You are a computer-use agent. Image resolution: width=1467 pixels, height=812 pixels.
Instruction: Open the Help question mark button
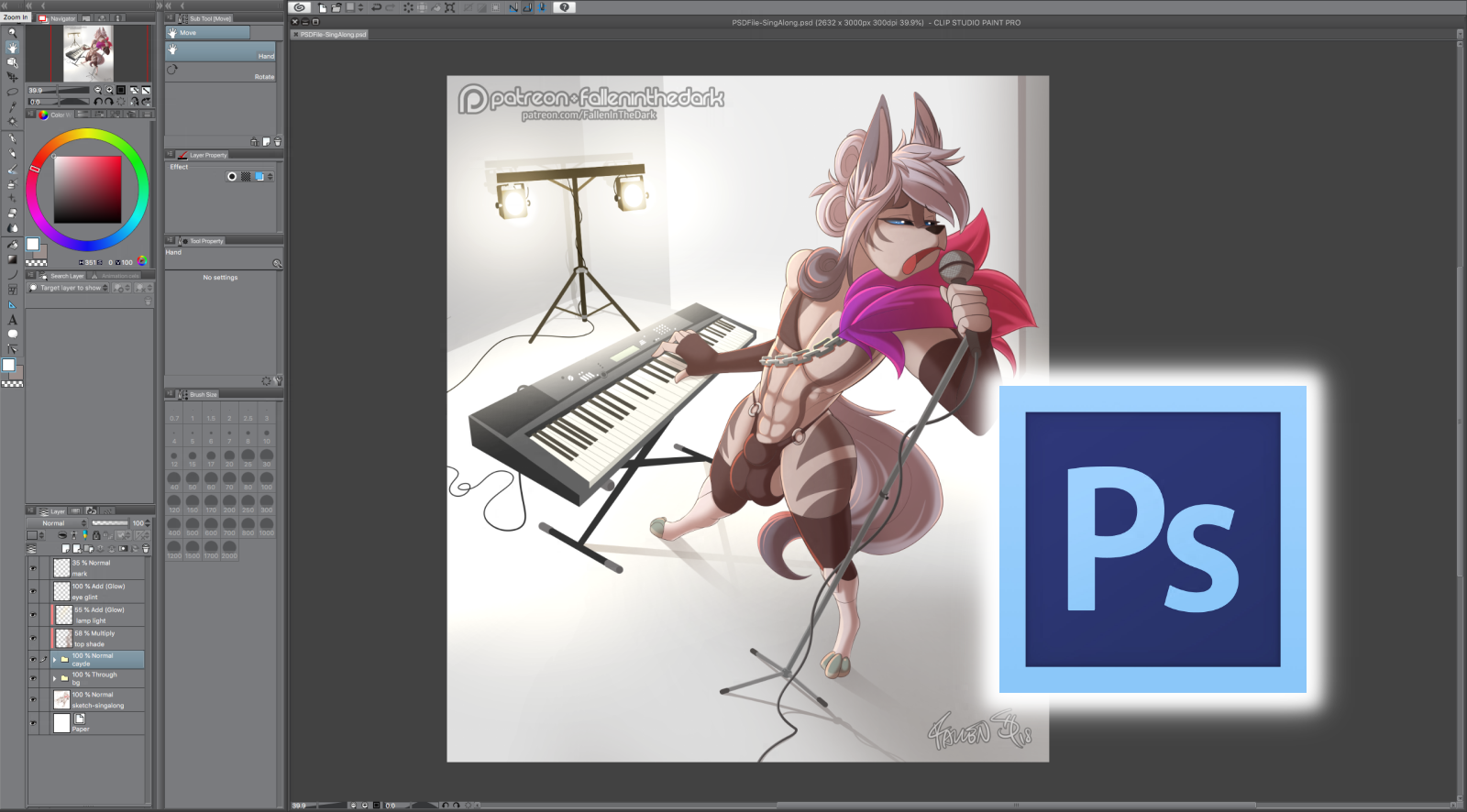pyautogui.click(x=565, y=7)
